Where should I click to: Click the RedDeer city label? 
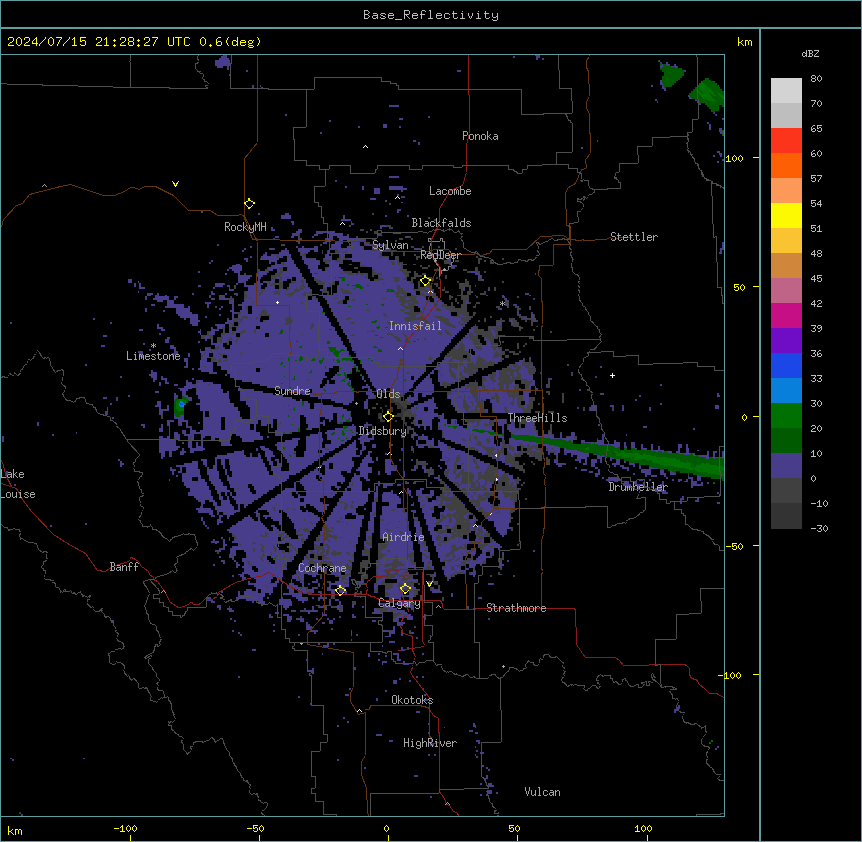[440, 255]
